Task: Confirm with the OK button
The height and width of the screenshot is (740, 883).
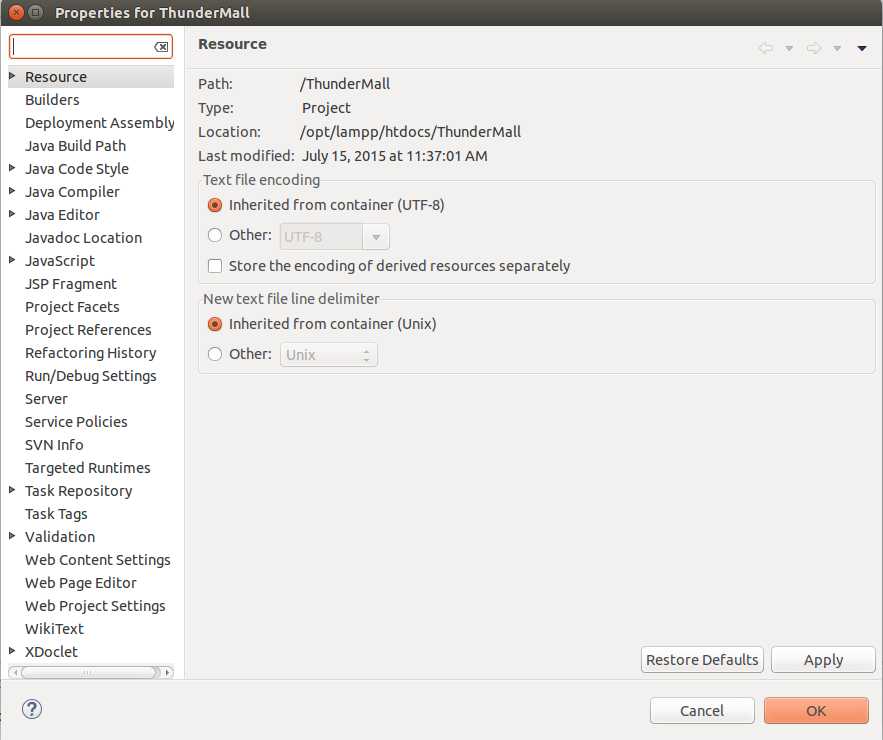Action: (x=817, y=711)
